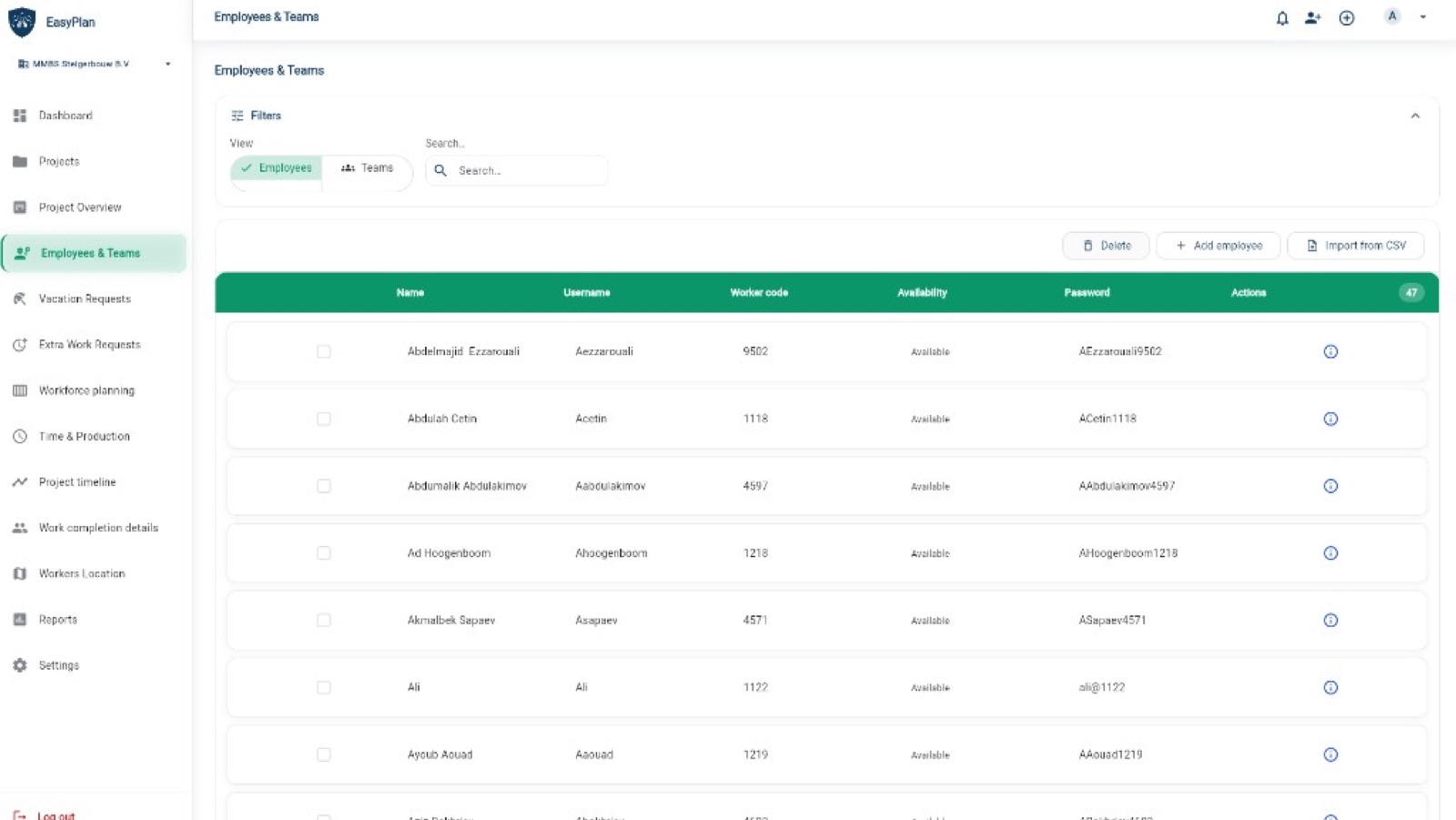
Task: Open info icon for Akmalbek Sapaev
Action: pyautogui.click(x=1330, y=621)
